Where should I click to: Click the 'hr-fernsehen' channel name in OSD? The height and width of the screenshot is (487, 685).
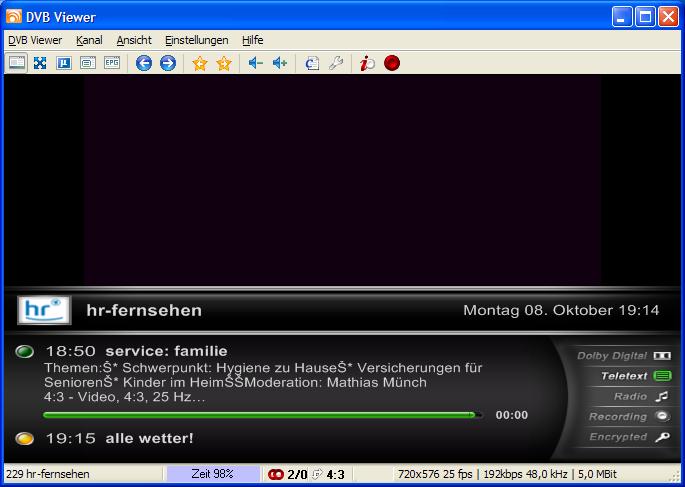point(144,311)
